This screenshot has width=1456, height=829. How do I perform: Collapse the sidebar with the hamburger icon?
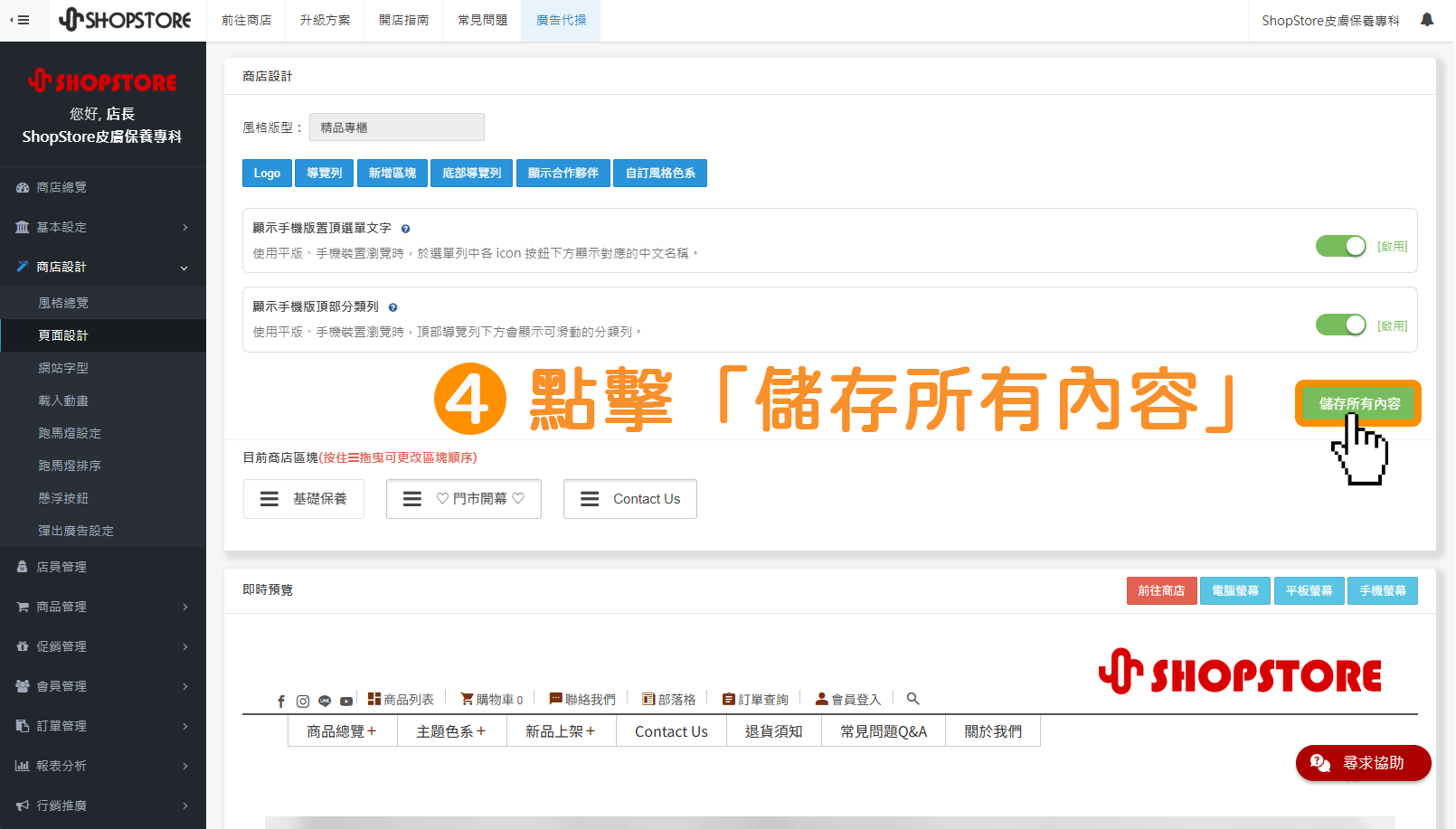pyautogui.click(x=20, y=20)
